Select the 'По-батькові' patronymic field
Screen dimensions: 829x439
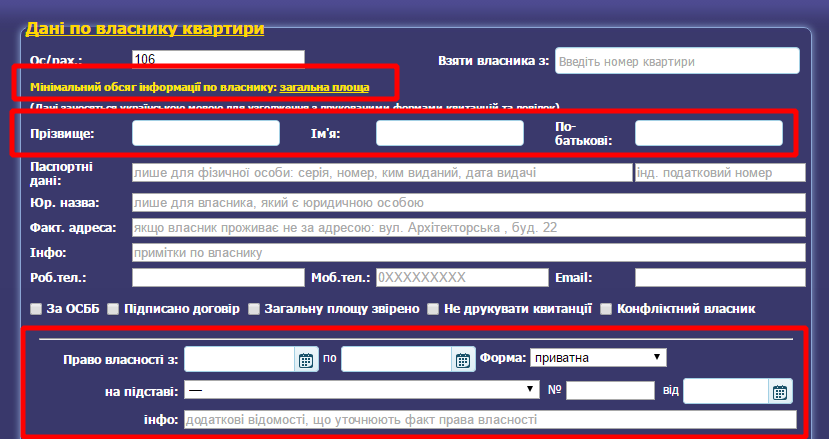[x=708, y=133]
